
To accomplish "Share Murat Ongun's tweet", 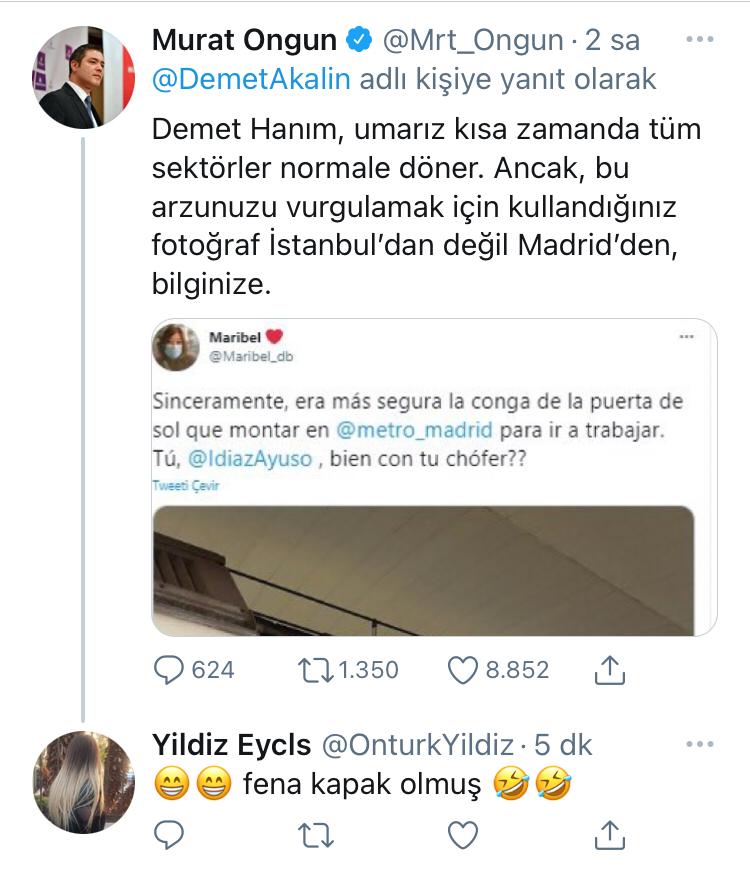I will click(609, 670).
